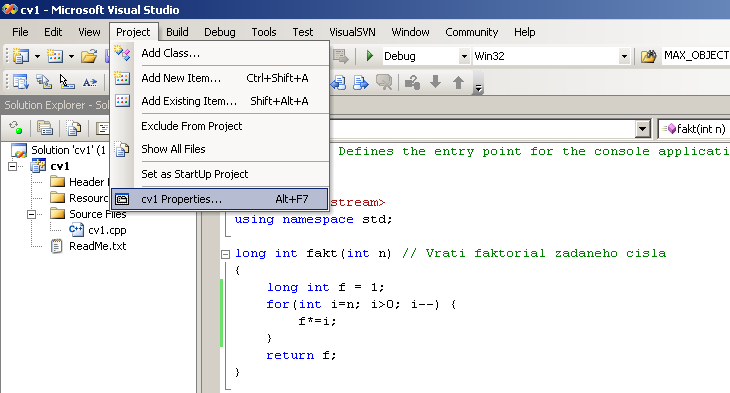Collapse the cv1 project tree node
730x393 pixels.
tap(13, 166)
